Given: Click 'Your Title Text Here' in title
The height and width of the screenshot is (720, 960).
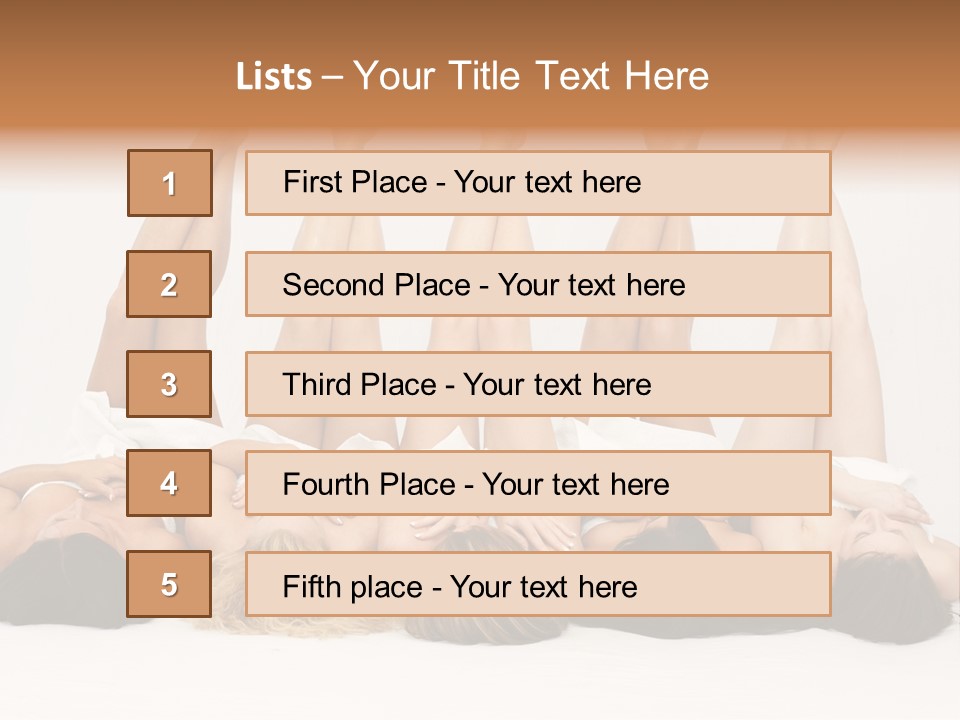Looking at the screenshot, I should (531, 76).
